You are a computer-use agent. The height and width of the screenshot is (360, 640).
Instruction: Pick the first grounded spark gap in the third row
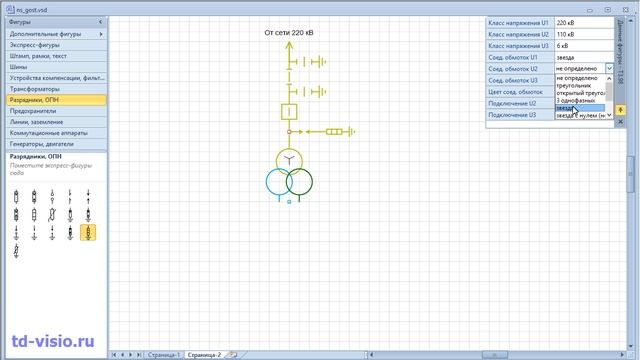tap(16, 233)
